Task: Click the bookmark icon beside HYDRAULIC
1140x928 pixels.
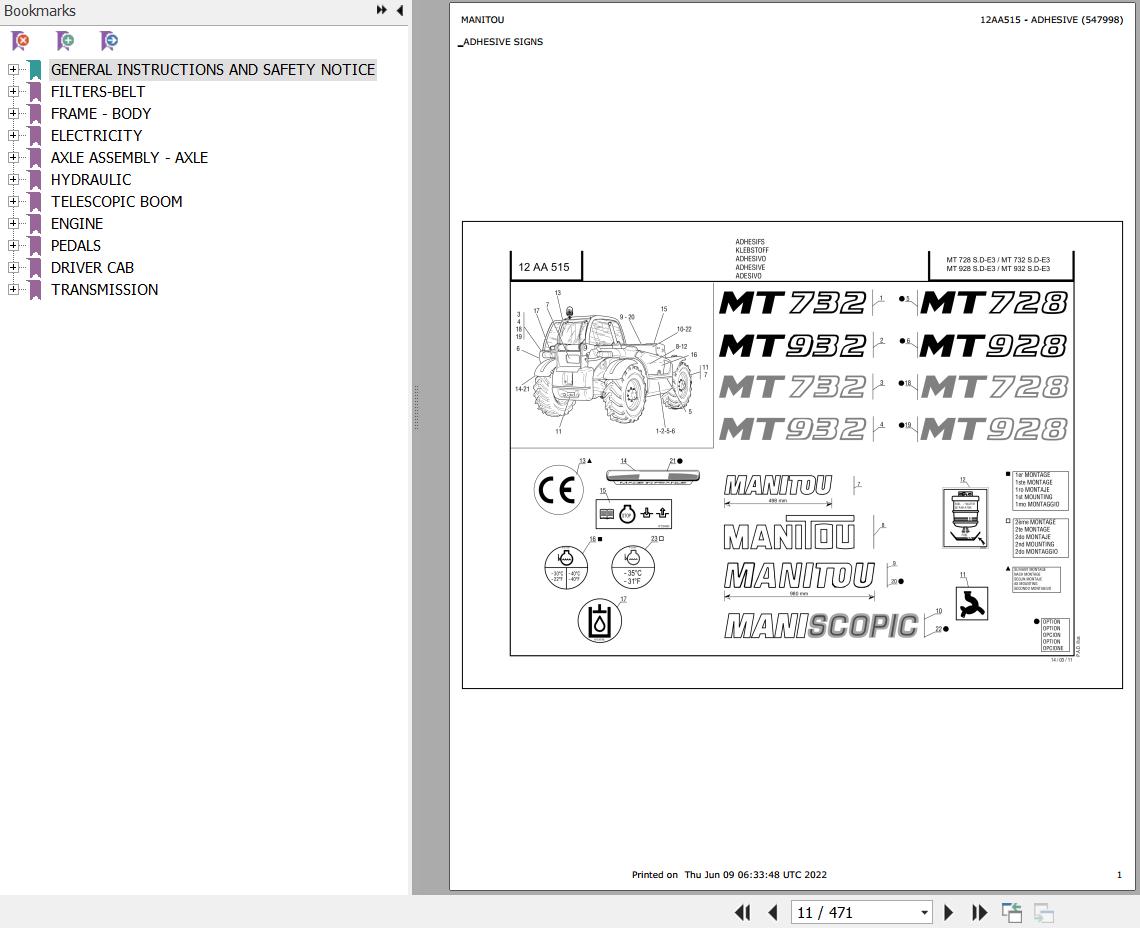Action: (x=35, y=180)
